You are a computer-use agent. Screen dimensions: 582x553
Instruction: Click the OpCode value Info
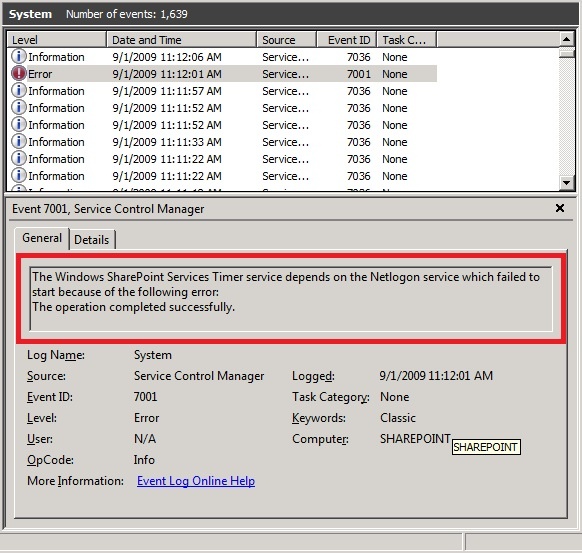[144, 459]
